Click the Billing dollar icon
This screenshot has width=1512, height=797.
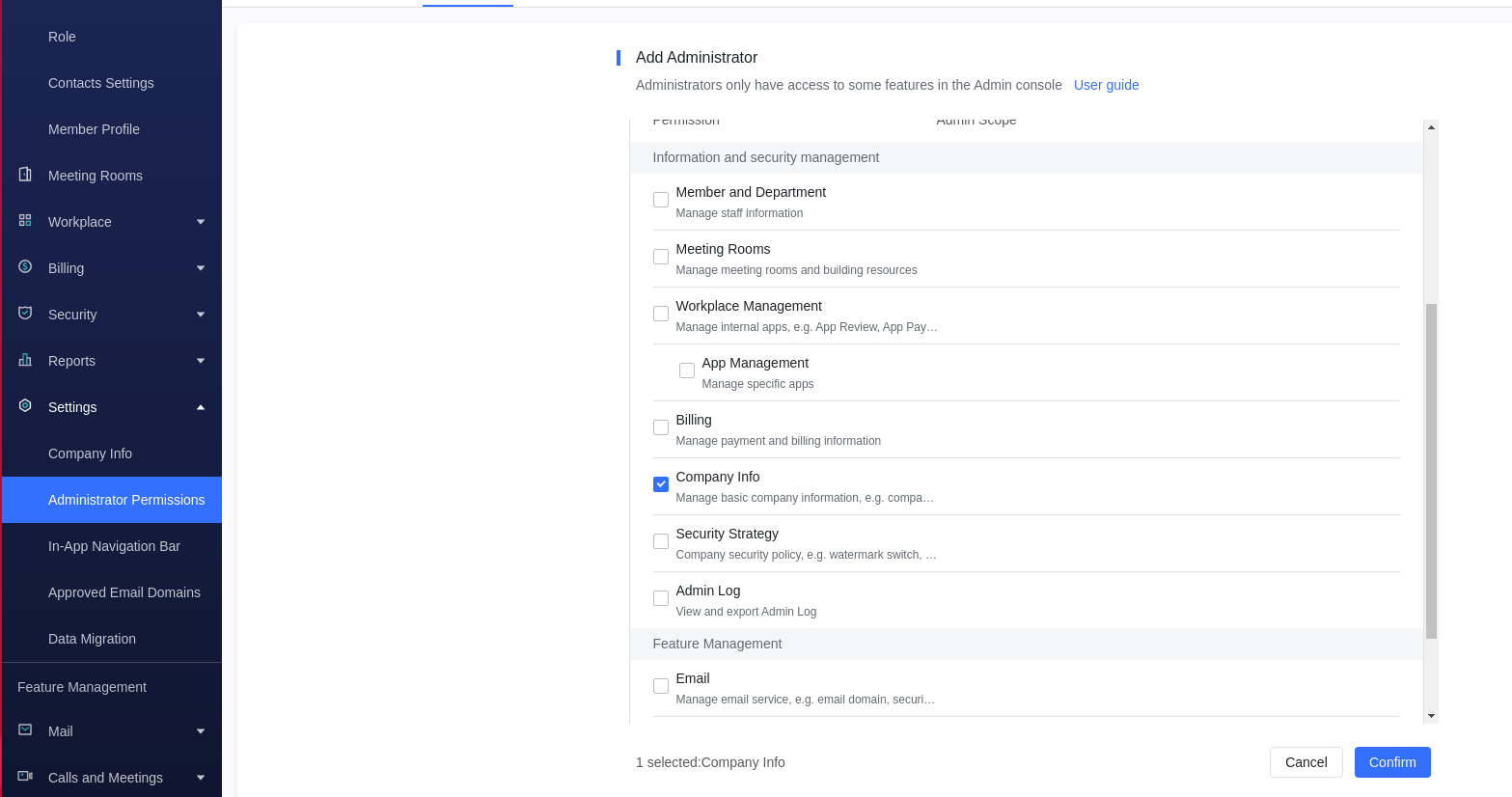pyautogui.click(x=25, y=267)
